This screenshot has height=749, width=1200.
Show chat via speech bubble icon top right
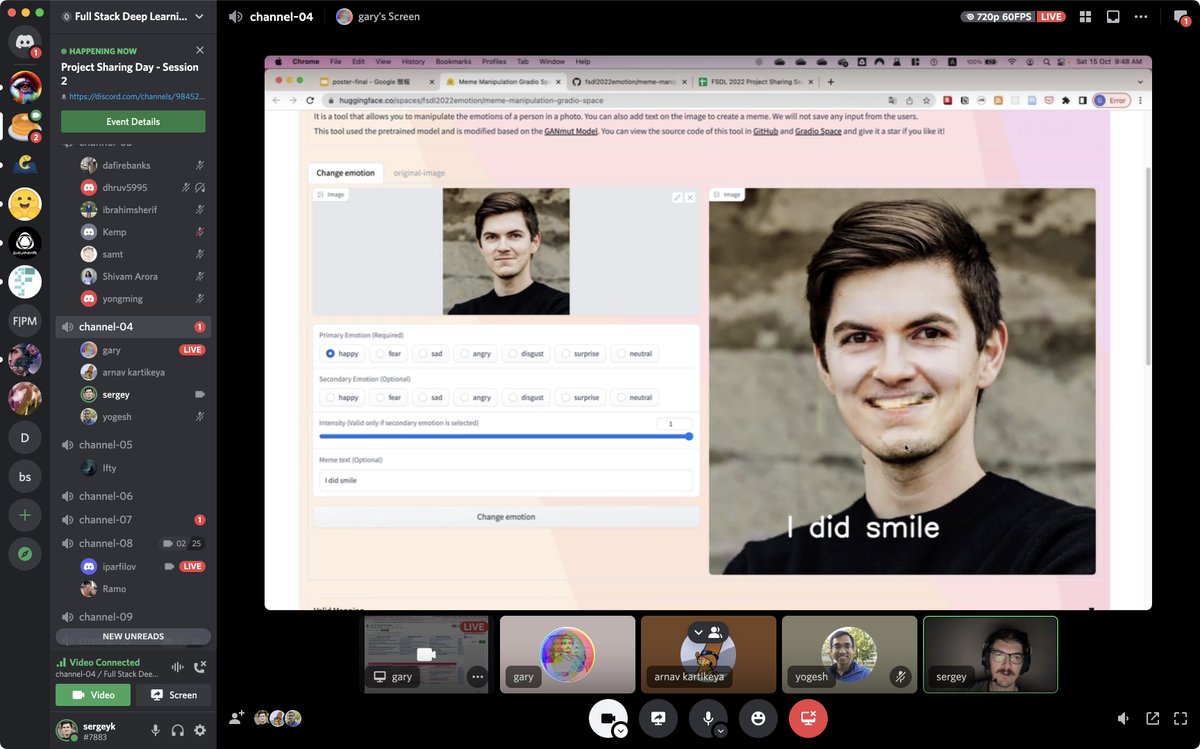1180,17
